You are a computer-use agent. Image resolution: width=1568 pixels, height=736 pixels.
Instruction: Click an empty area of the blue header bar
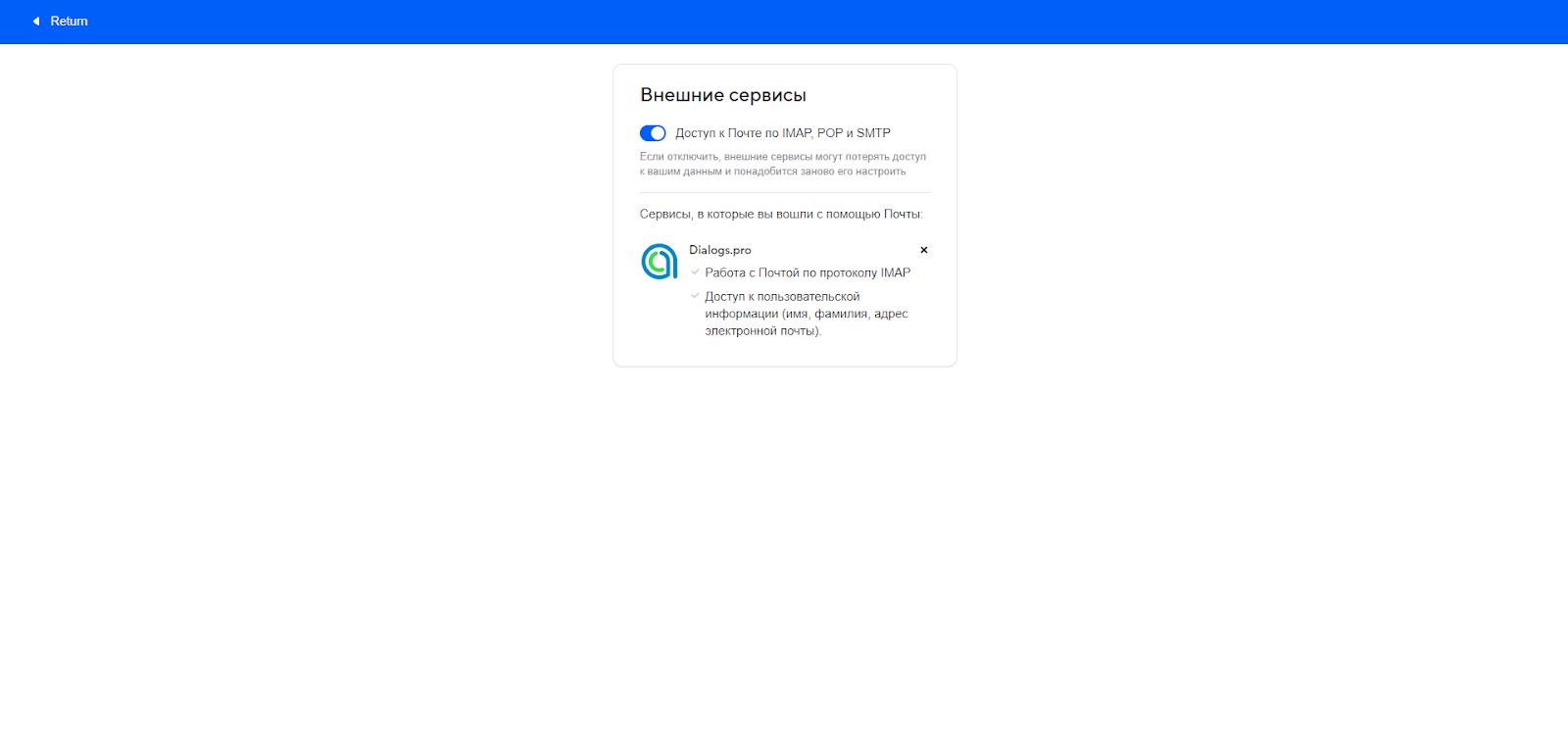point(784,22)
